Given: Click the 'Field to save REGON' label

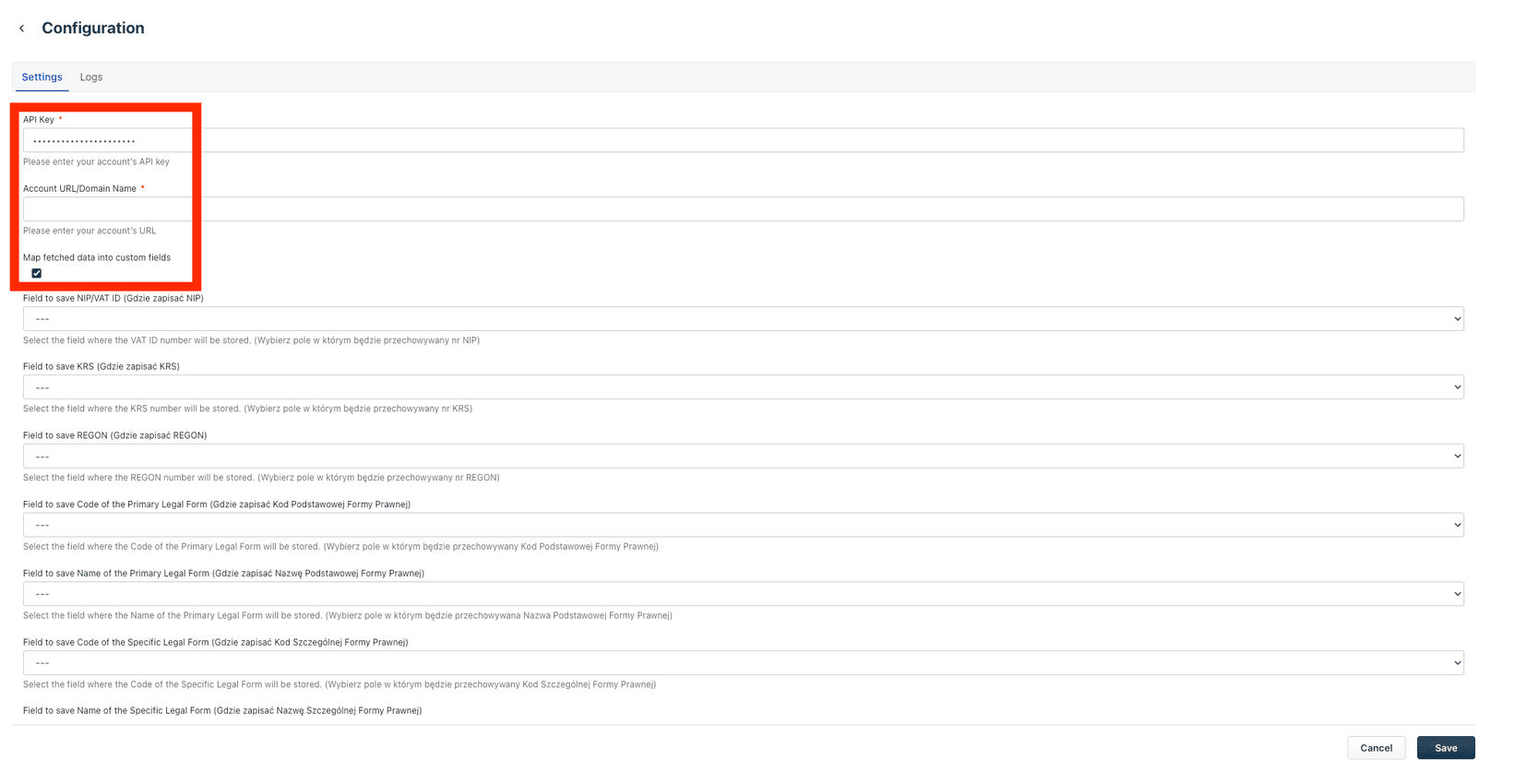Looking at the screenshot, I should pyautogui.click(x=115, y=435).
